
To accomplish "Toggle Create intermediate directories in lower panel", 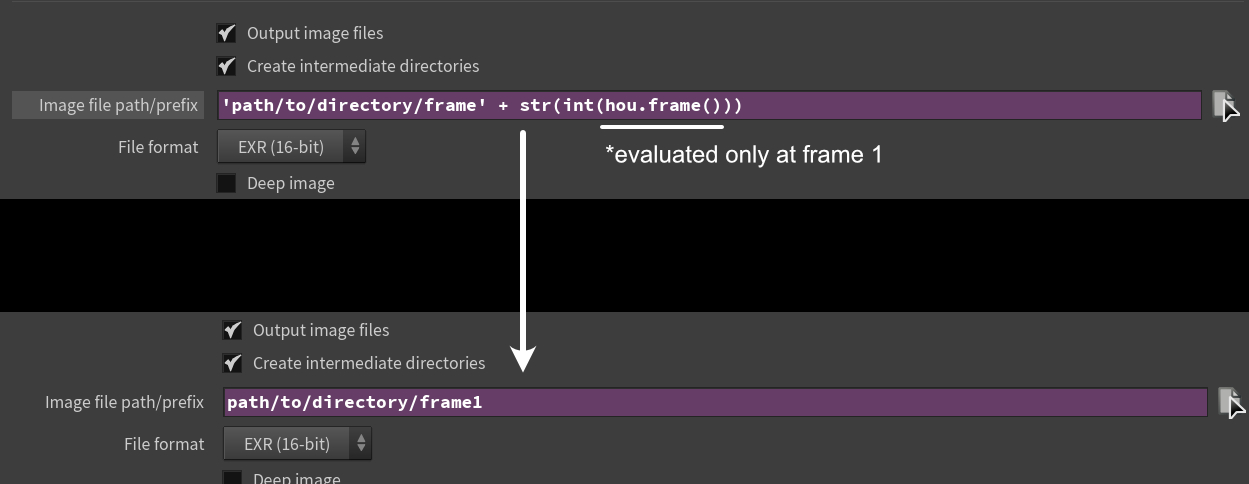I will pos(233,363).
